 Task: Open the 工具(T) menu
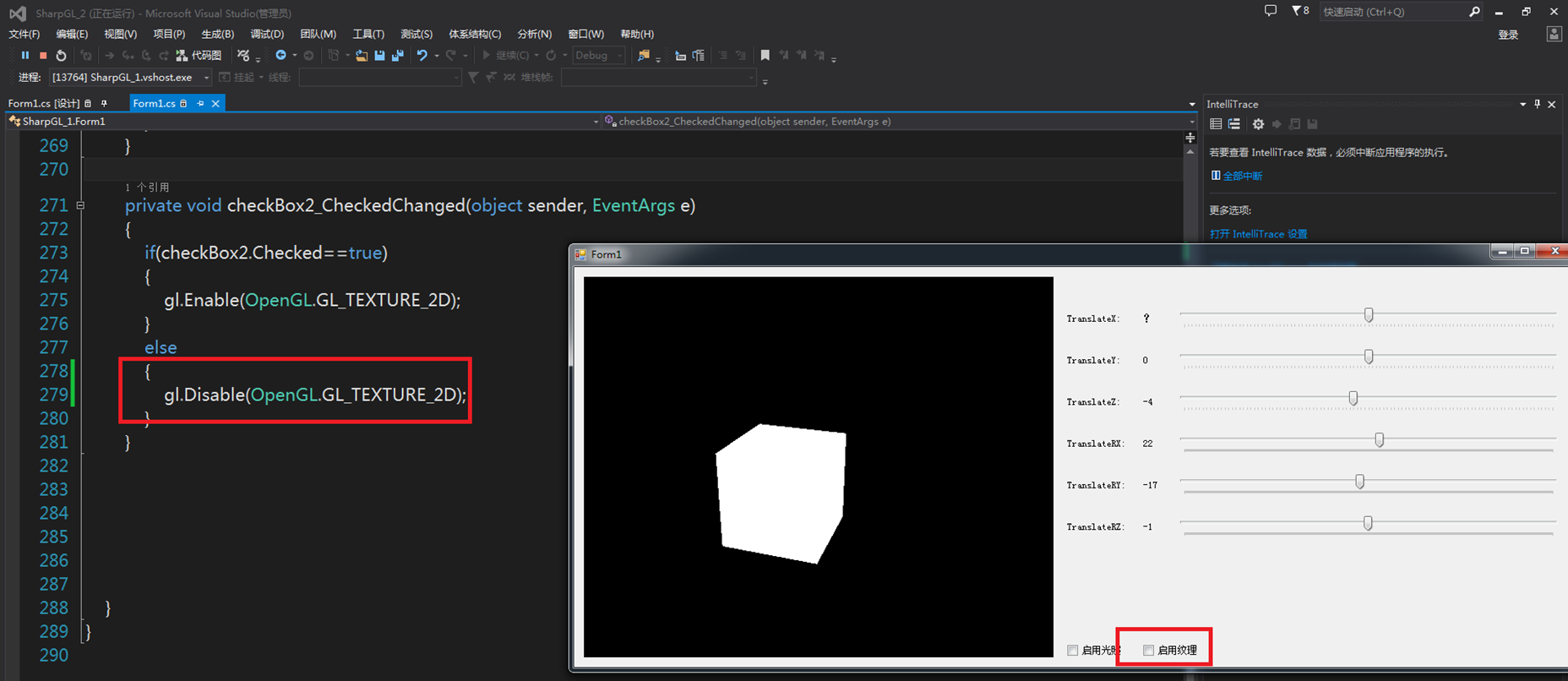pos(368,34)
